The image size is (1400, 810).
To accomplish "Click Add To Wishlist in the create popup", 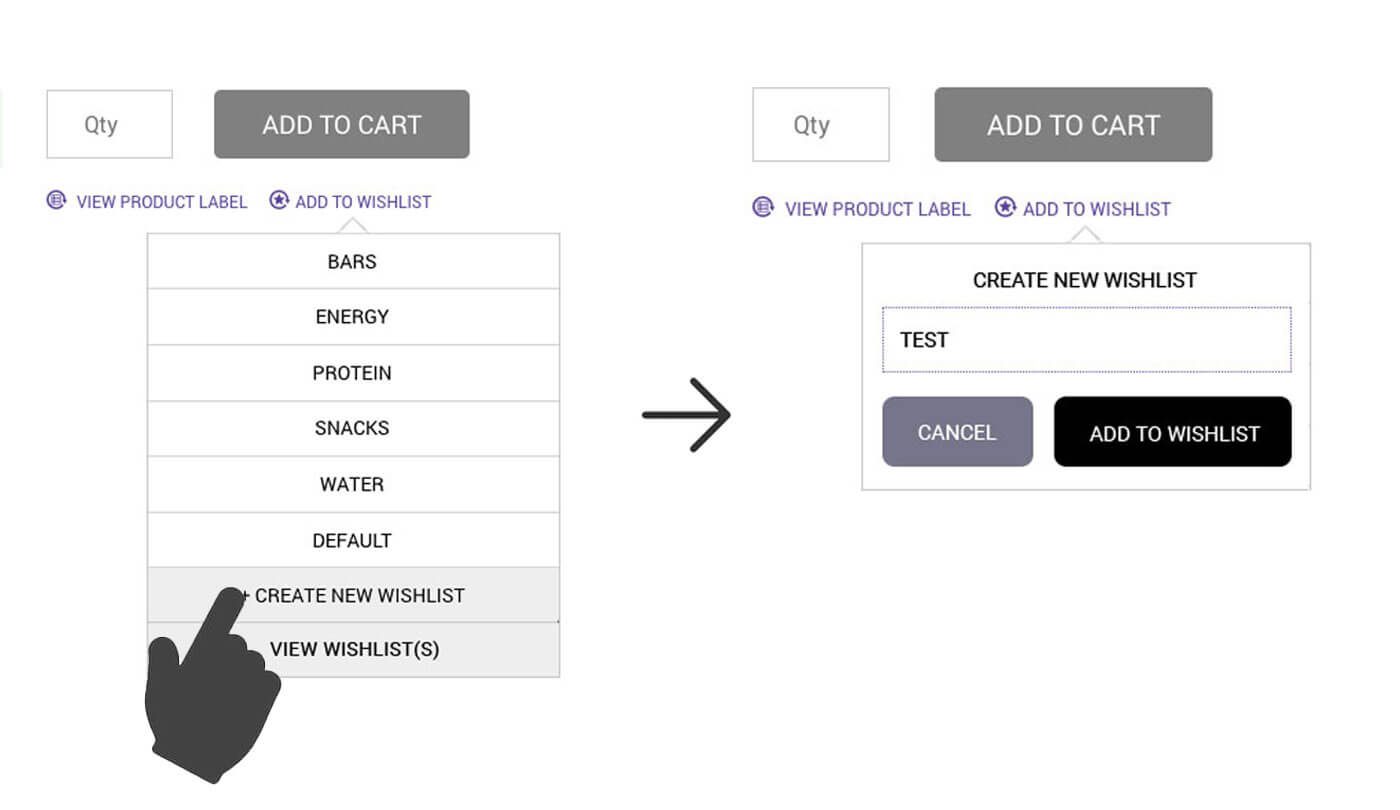I will (1172, 432).
